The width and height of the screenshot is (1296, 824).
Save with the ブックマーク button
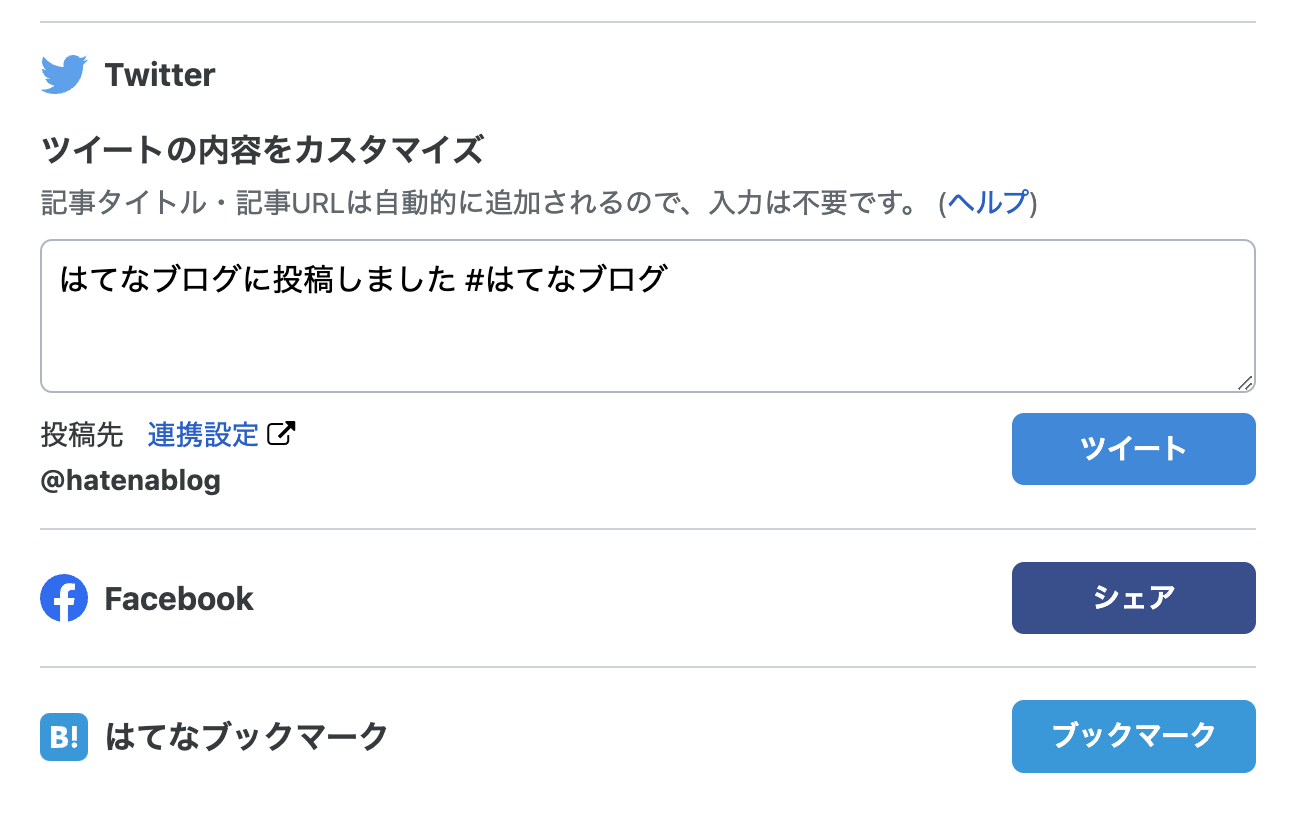(1134, 737)
